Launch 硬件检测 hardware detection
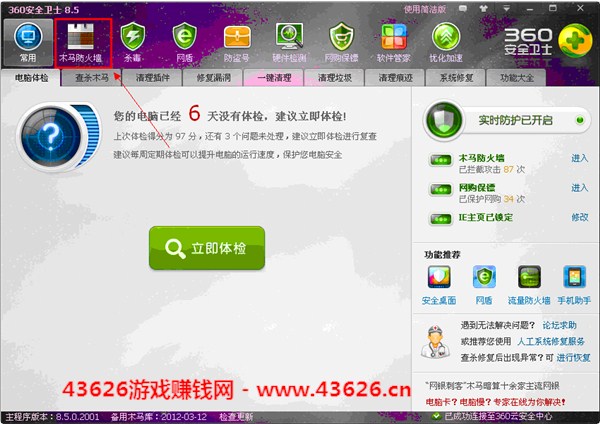 [x=289, y=43]
